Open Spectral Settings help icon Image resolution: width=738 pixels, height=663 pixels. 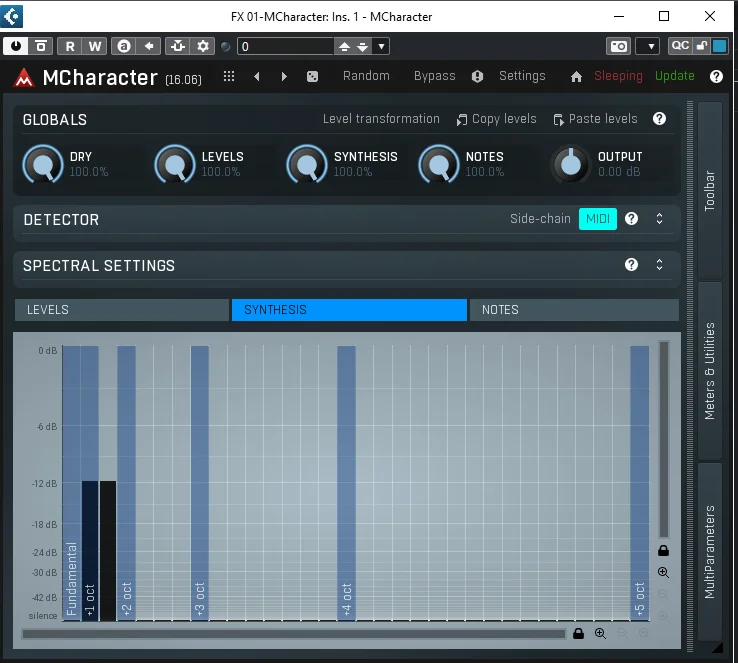[631, 265]
